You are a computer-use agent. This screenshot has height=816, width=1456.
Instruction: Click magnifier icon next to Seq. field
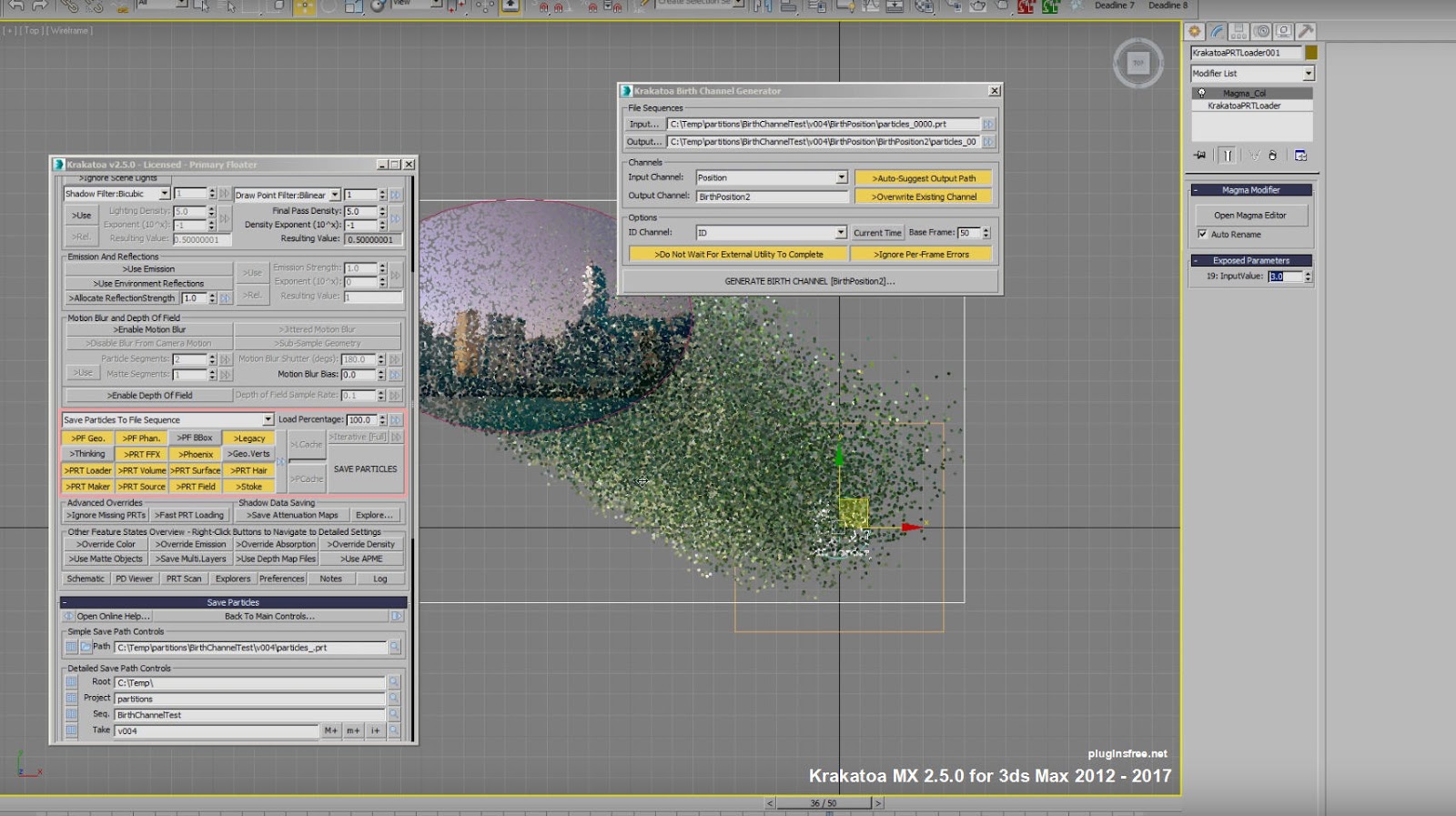(x=394, y=715)
